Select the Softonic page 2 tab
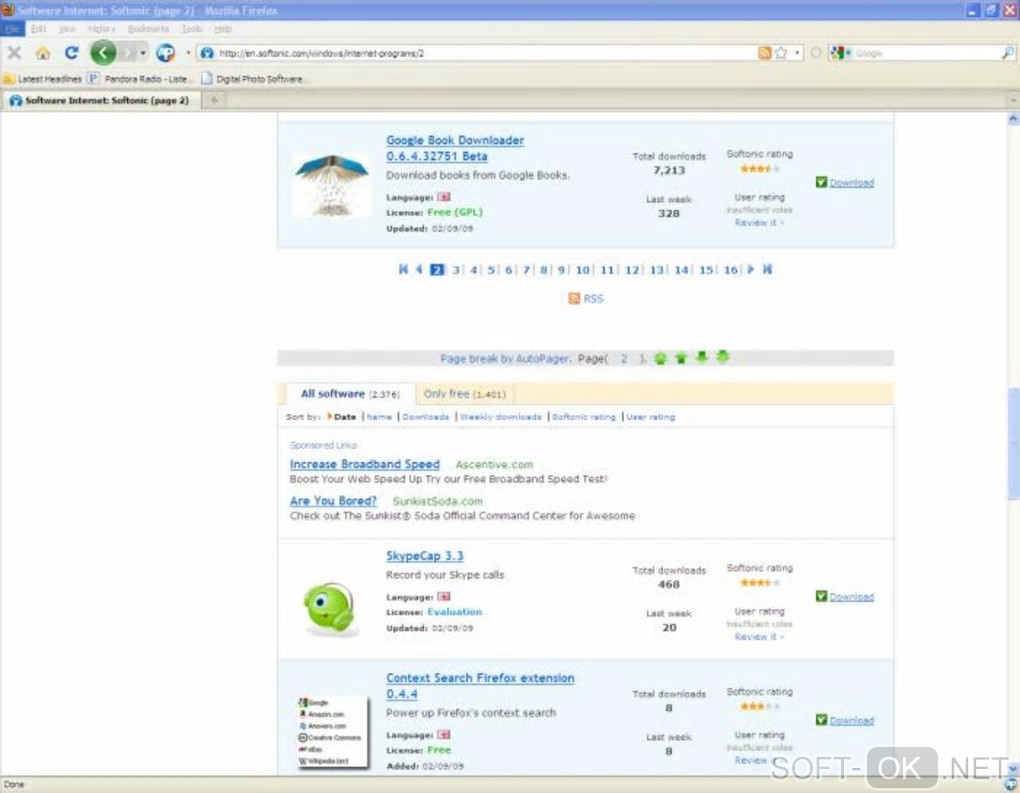Image resolution: width=1020 pixels, height=793 pixels. click(100, 100)
